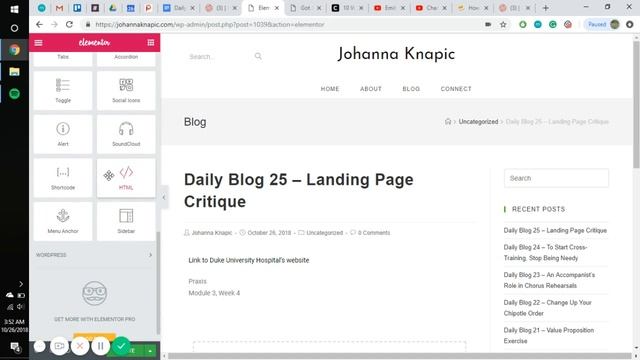640x360 pixels.
Task: Click the sidebar Search input field
Action: [x=556, y=178]
